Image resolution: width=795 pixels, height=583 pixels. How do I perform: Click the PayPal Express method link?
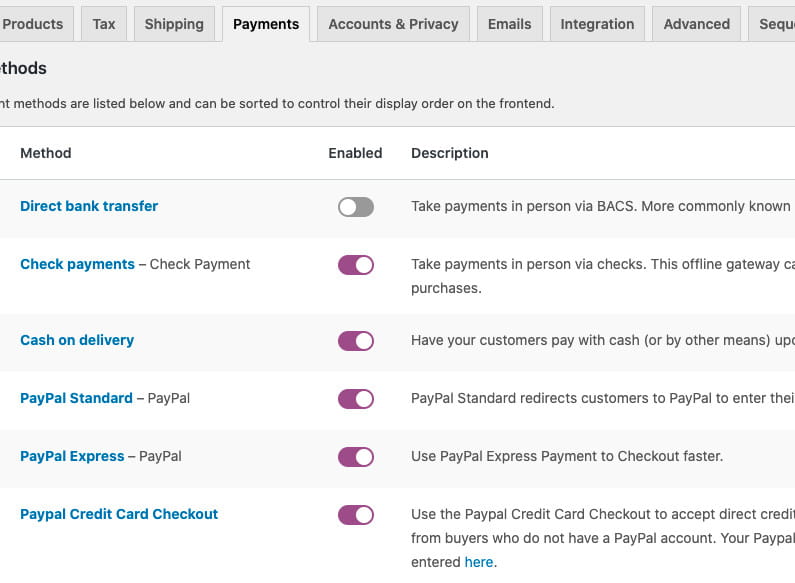coord(72,456)
